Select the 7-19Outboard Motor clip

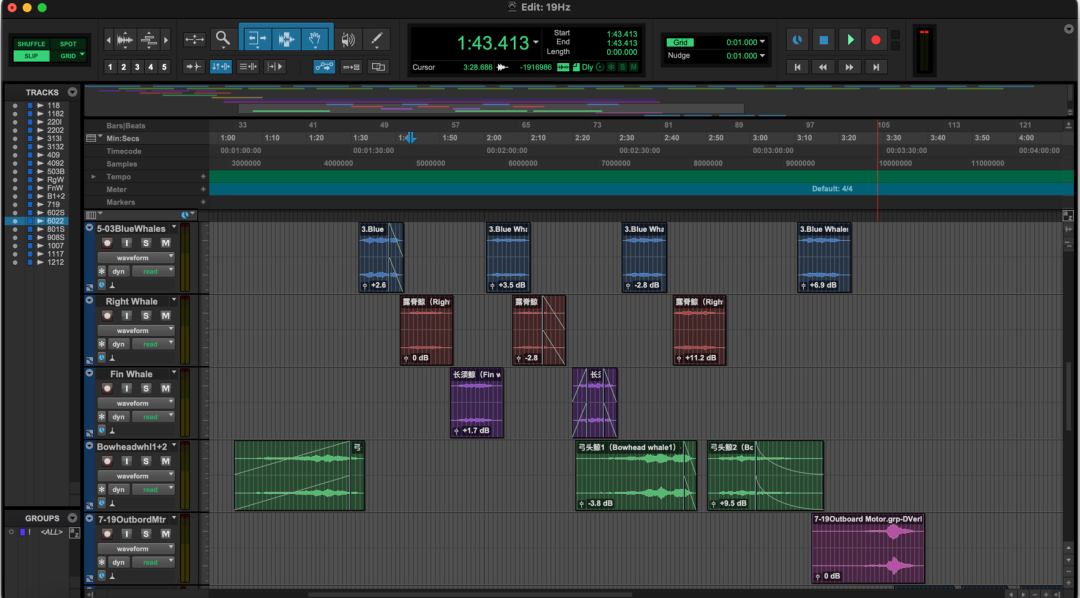tap(868, 548)
